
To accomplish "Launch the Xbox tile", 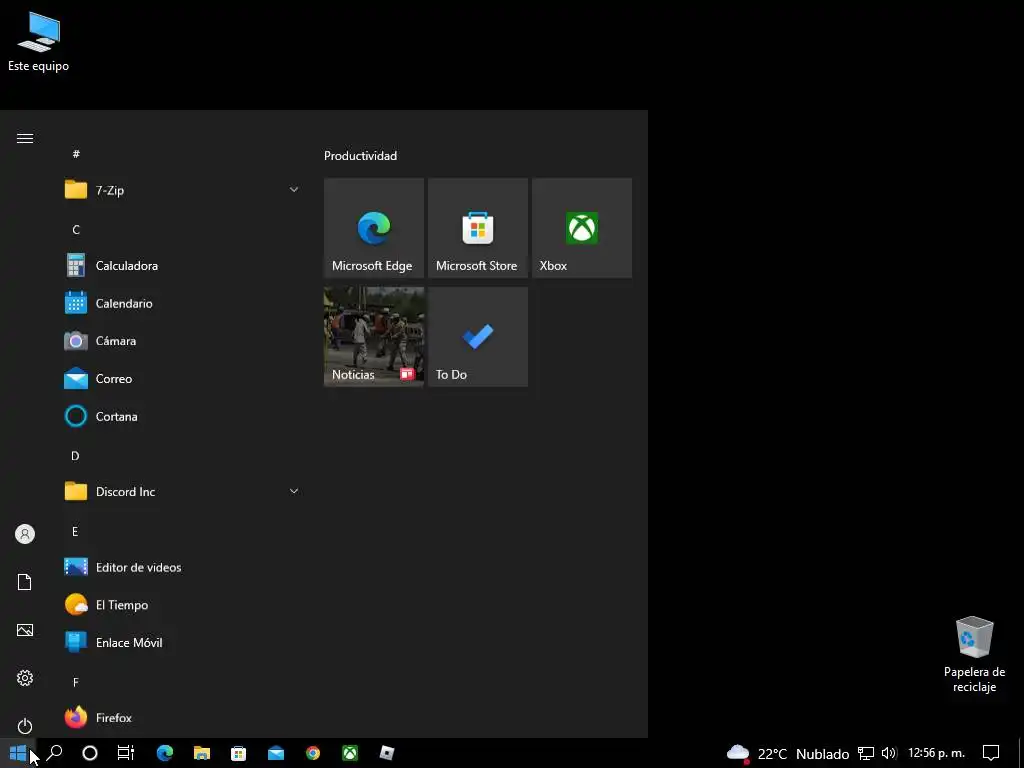I will pyautogui.click(x=582, y=228).
